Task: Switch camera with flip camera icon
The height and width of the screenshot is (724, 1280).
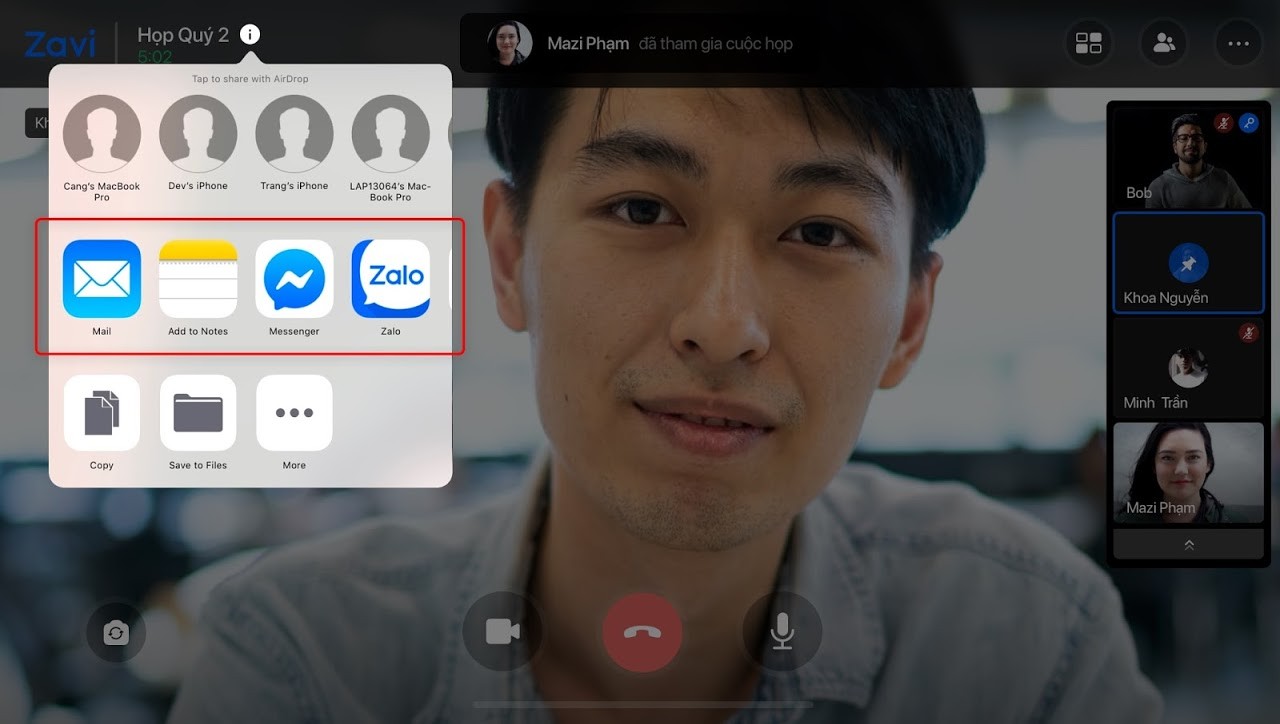Action: click(116, 632)
